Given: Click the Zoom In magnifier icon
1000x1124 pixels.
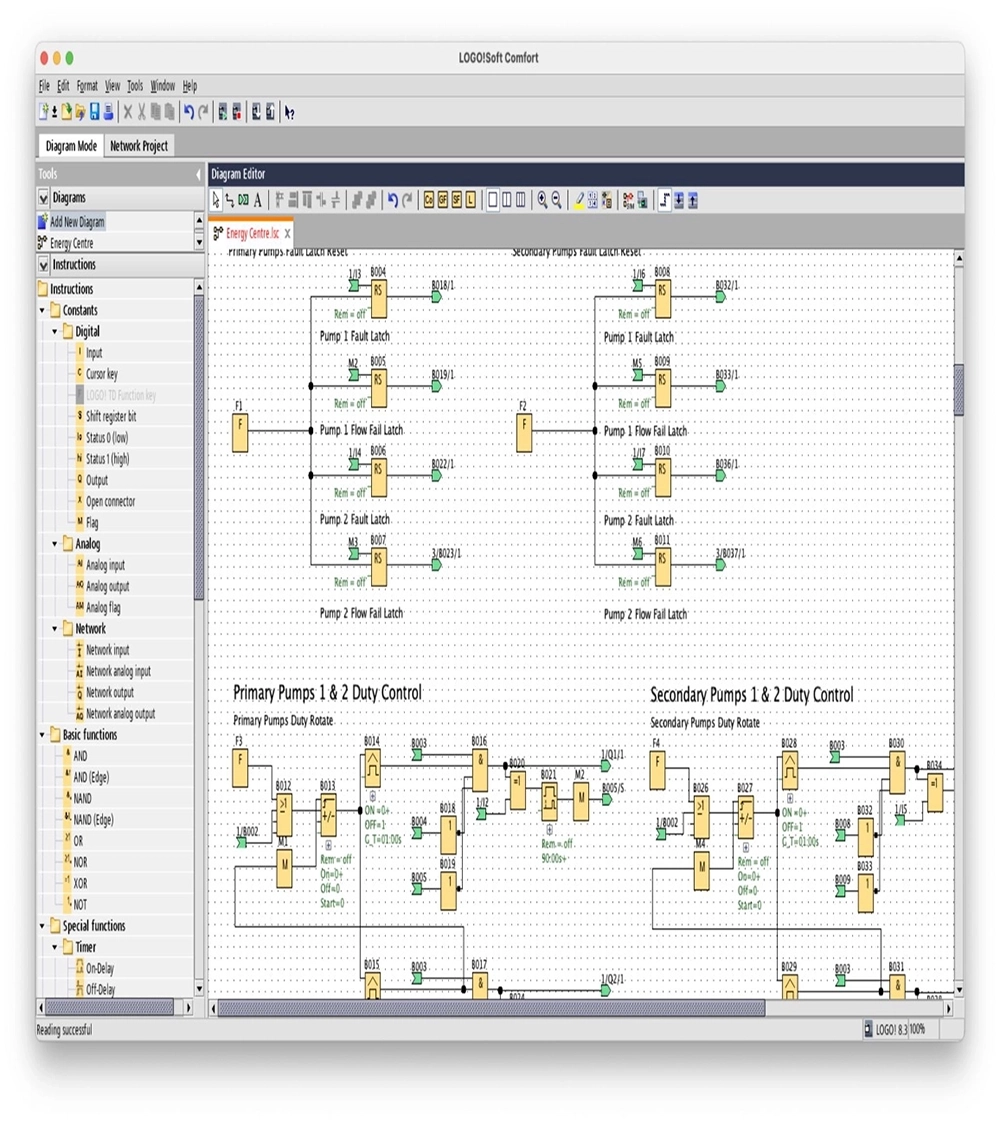Looking at the screenshot, I should 543,201.
